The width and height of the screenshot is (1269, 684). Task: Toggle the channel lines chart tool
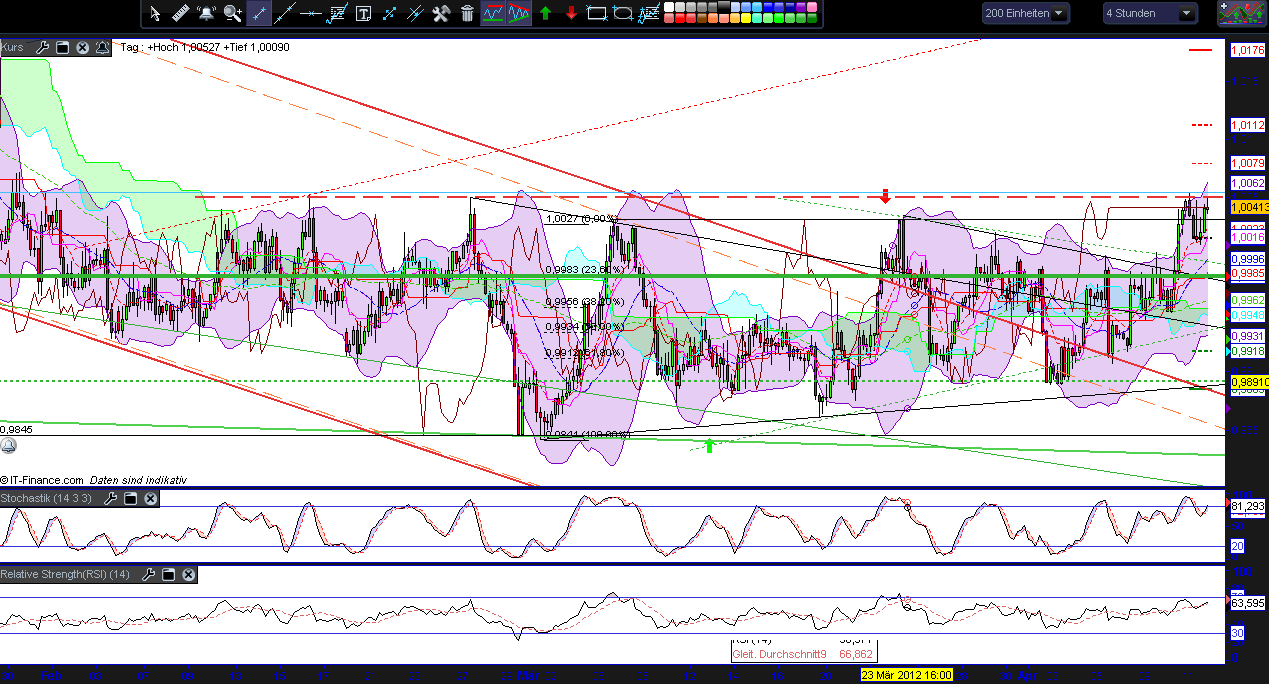493,13
